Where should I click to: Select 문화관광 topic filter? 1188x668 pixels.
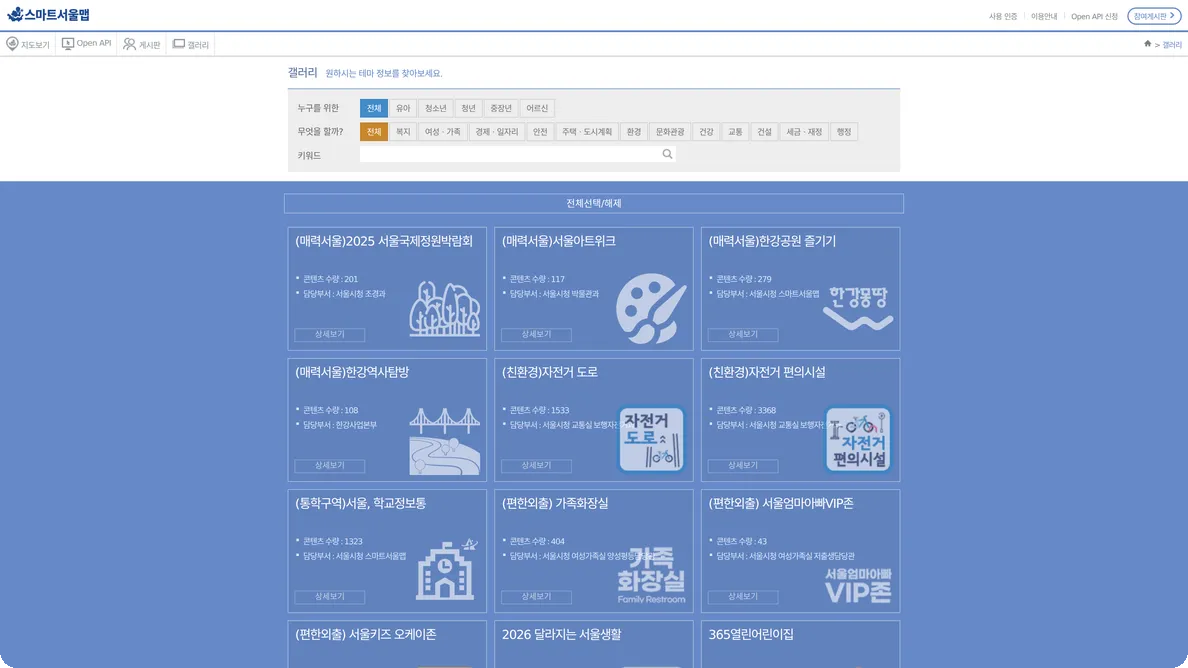coord(670,132)
